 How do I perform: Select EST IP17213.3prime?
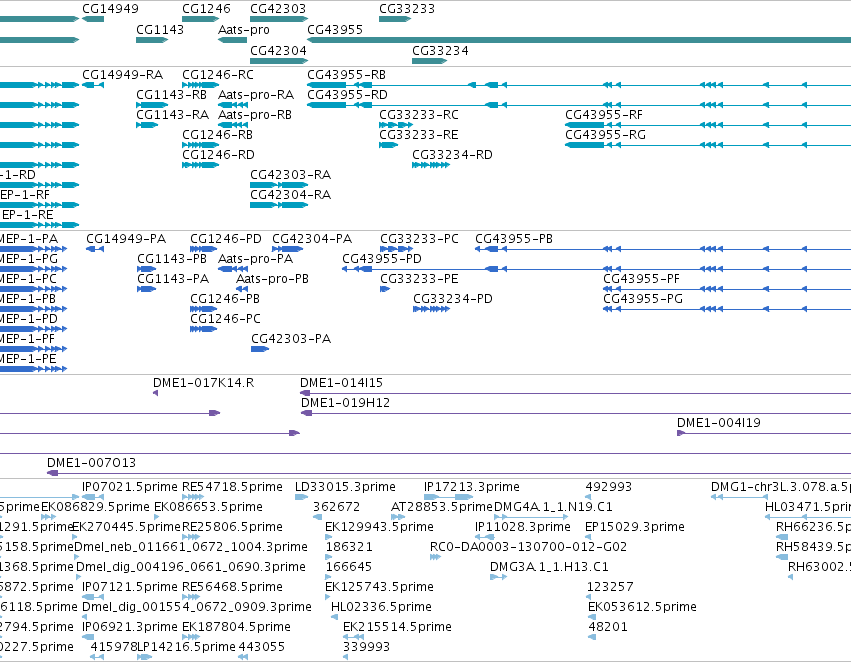(472, 487)
